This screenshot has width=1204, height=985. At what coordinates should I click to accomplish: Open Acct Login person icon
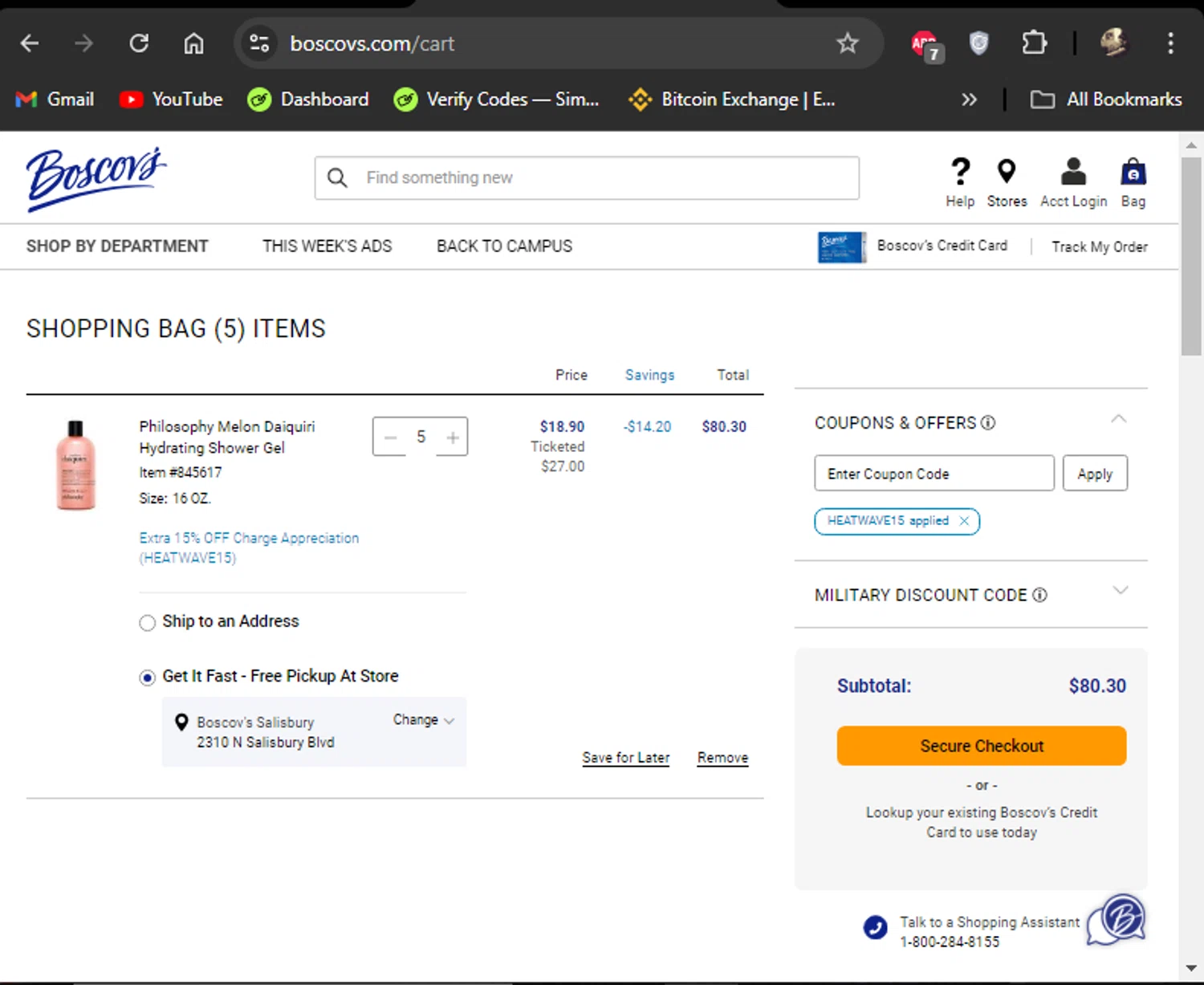(x=1073, y=171)
